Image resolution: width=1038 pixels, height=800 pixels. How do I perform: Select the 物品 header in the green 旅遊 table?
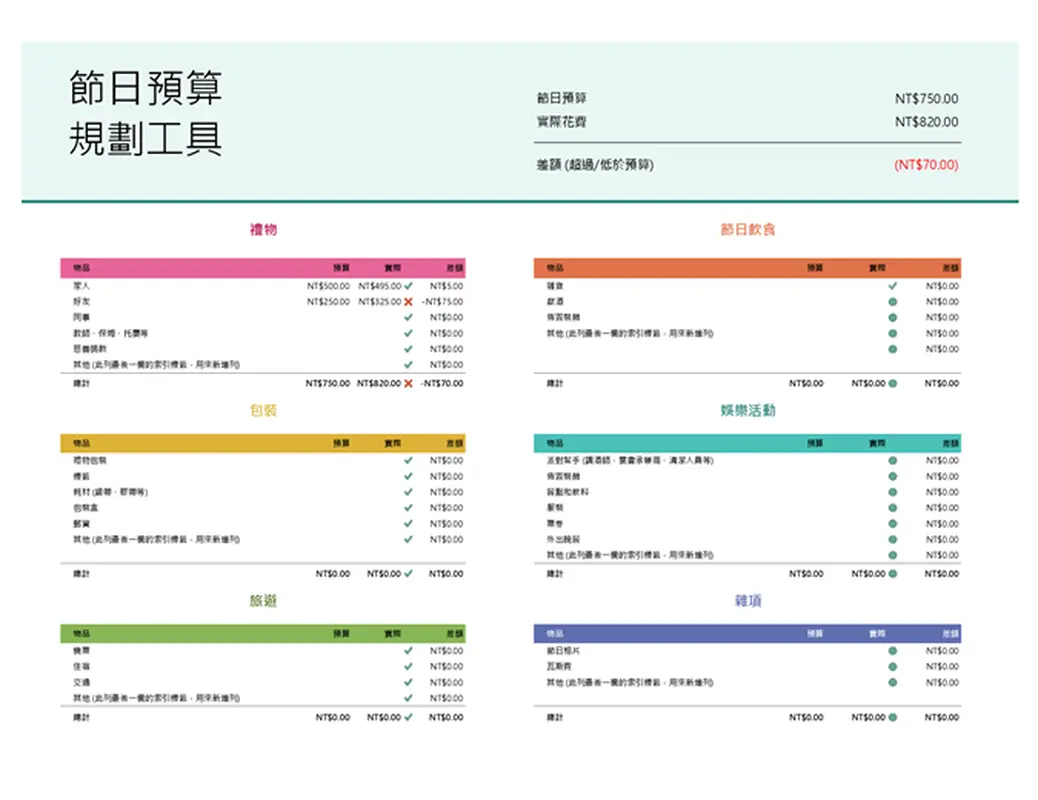[x=81, y=634]
